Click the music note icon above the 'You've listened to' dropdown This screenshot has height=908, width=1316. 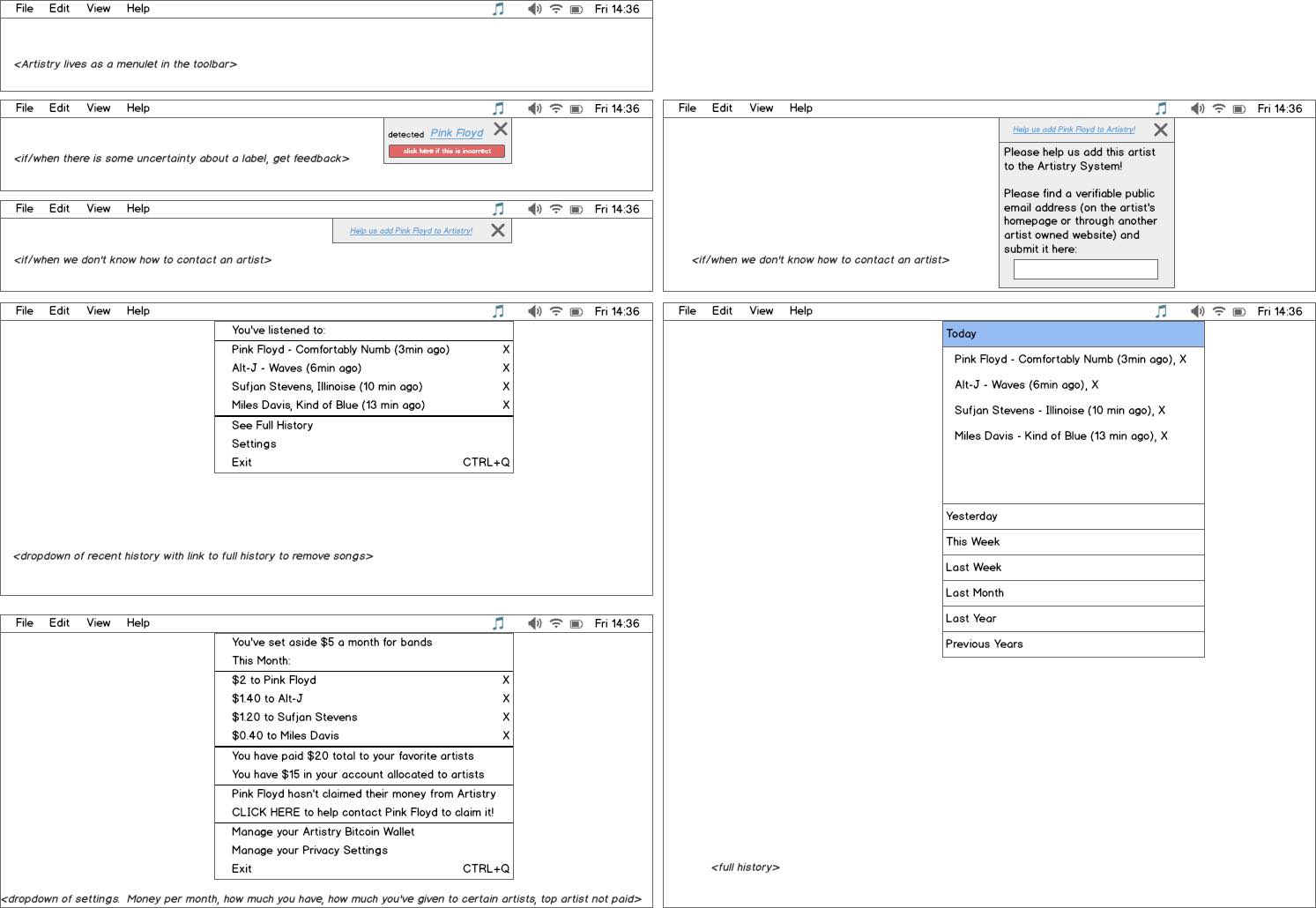coord(498,311)
